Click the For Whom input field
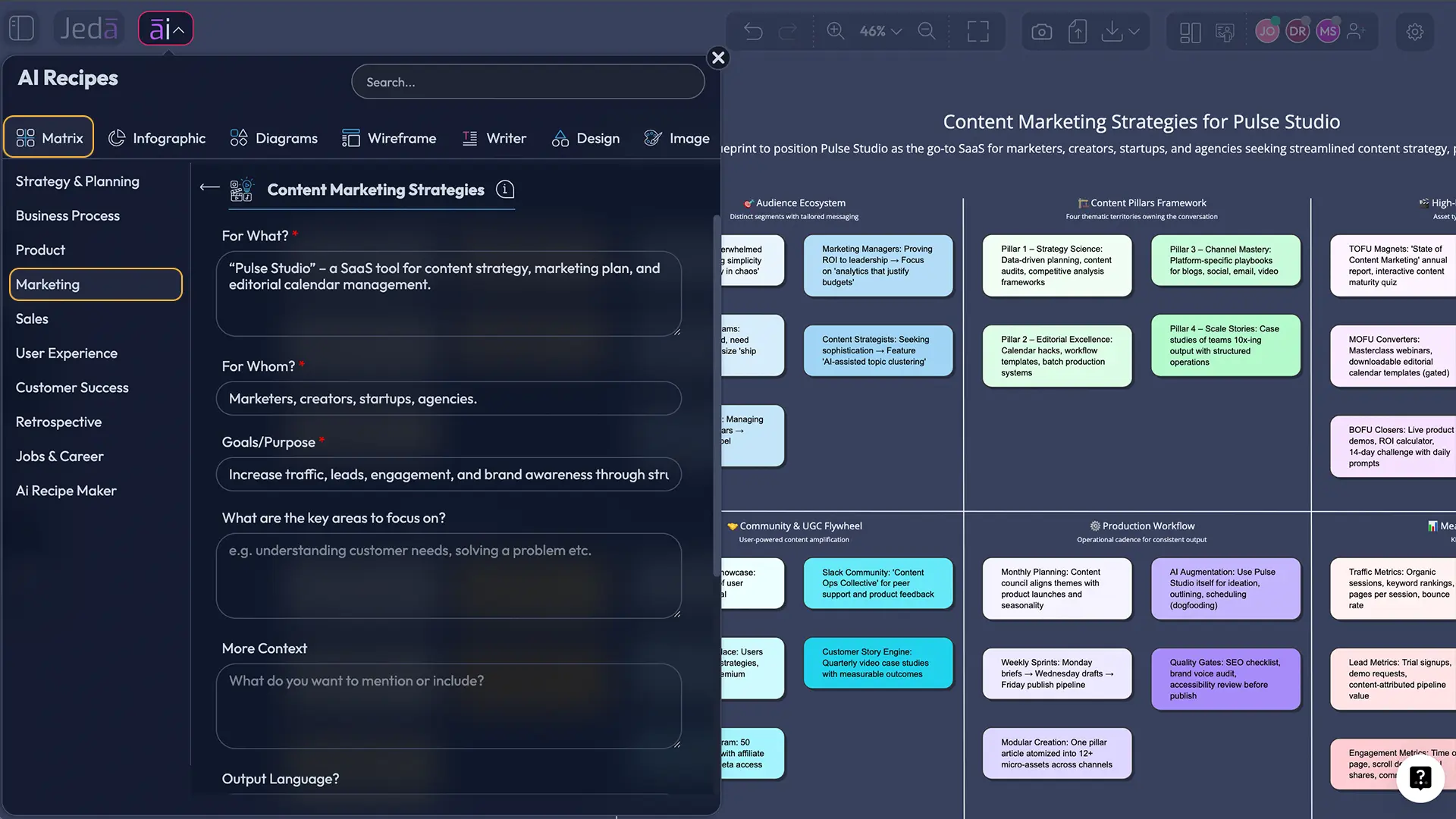 448,399
